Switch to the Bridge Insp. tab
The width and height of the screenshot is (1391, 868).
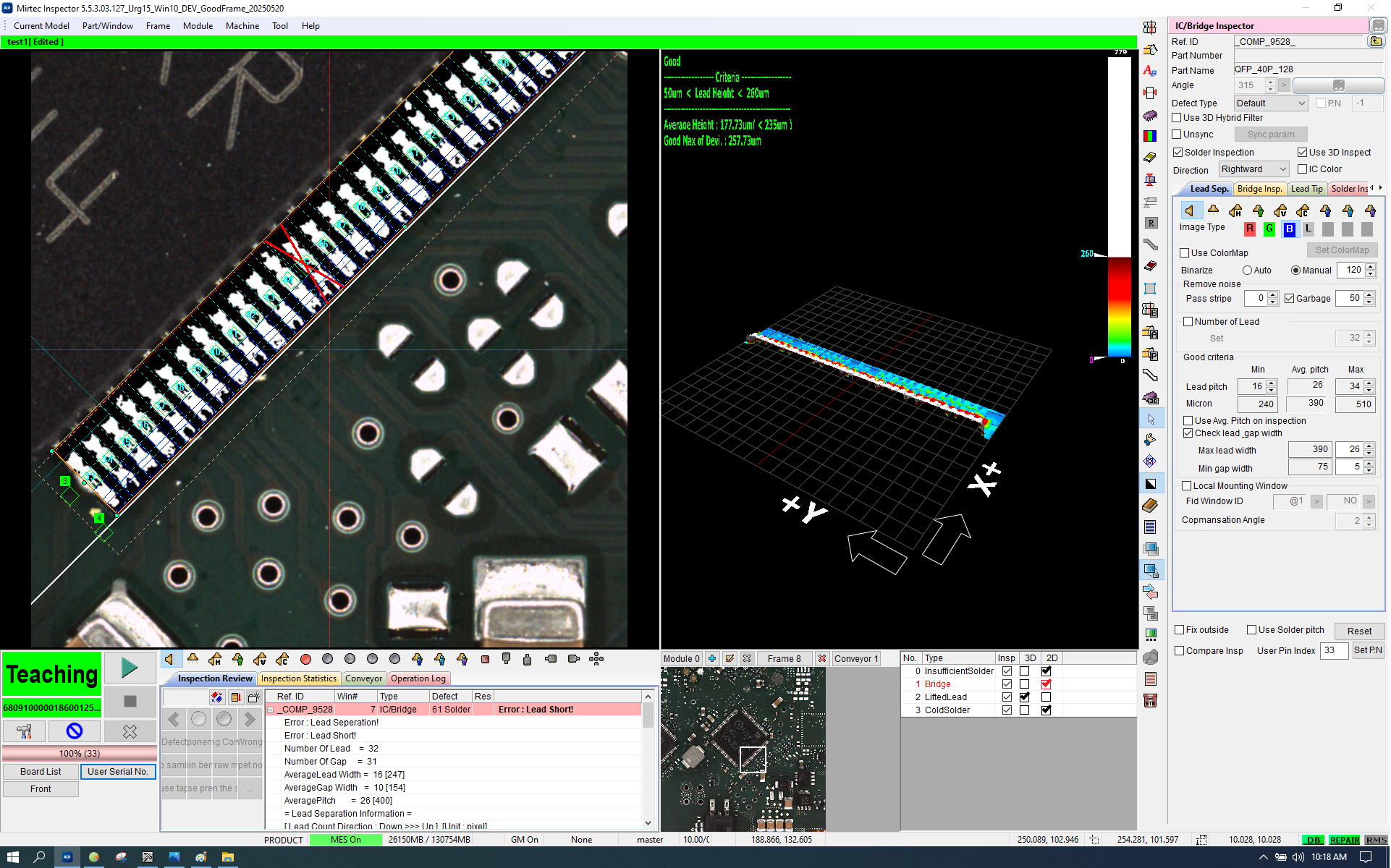pos(1259,189)
